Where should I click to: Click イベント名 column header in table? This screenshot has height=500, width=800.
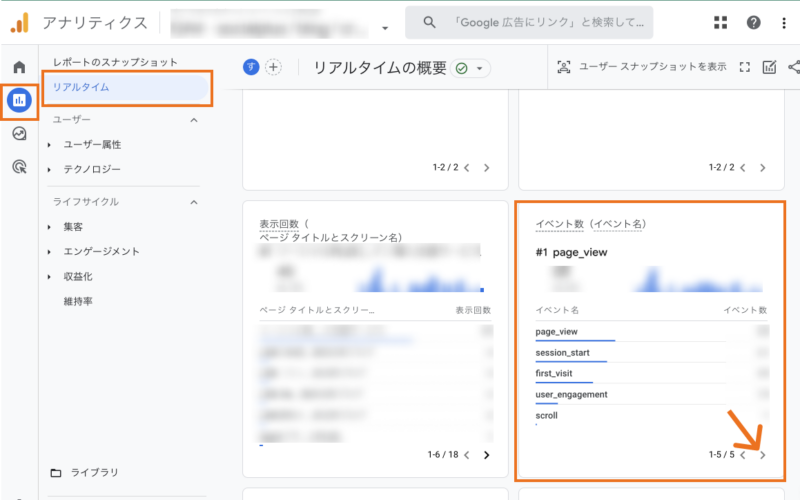(557, 310)
